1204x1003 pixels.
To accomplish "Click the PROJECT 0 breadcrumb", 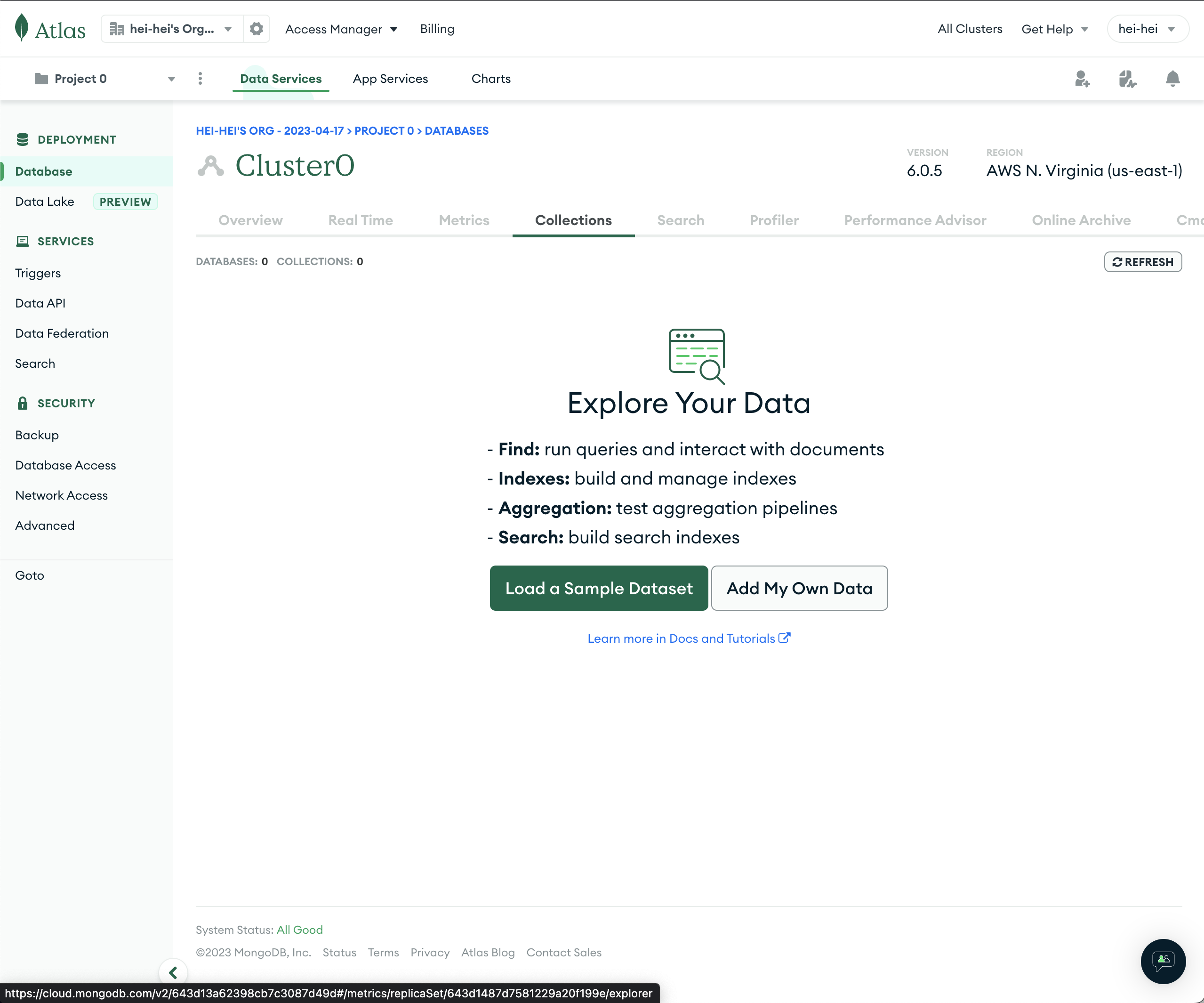I will [x=384, y=131].
